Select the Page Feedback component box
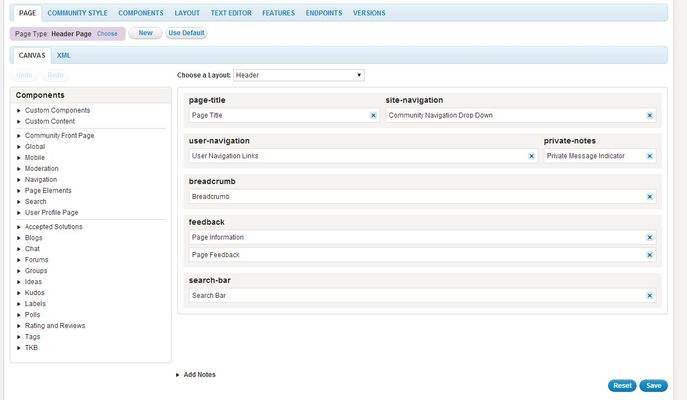 [422, 255]
